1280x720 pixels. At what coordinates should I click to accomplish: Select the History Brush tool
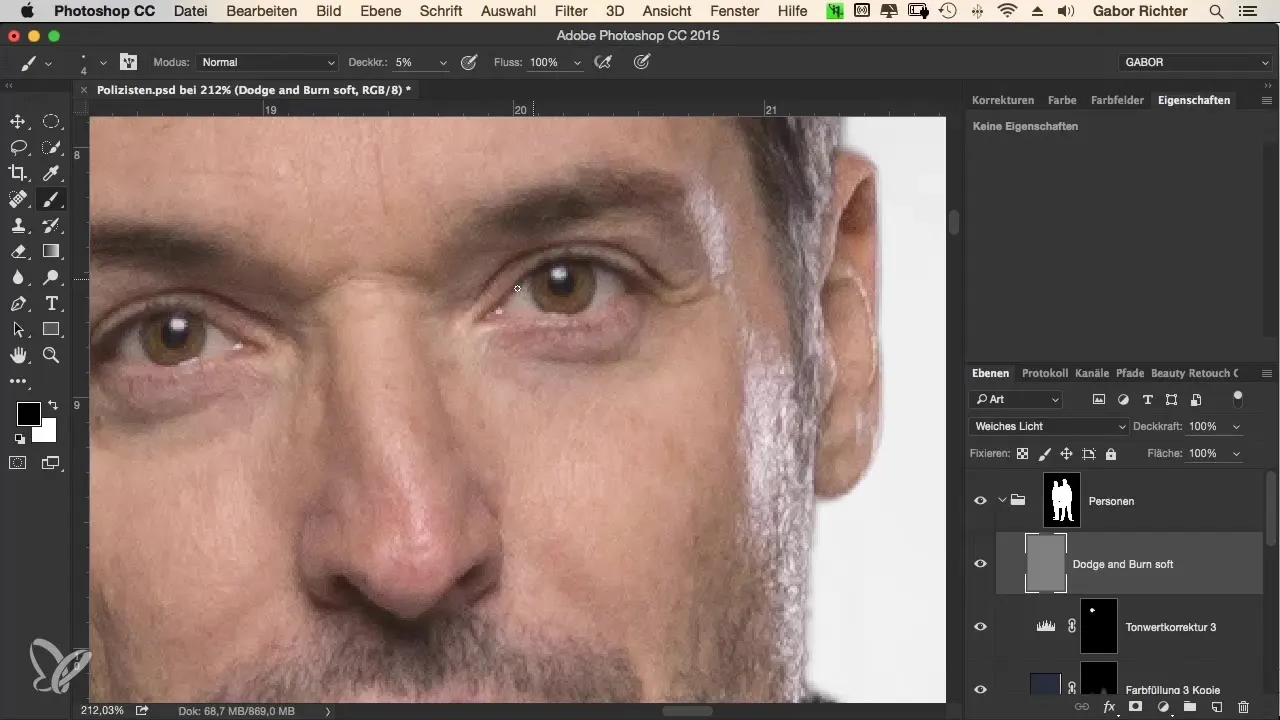pyautogui.click(x=51, y=226)
